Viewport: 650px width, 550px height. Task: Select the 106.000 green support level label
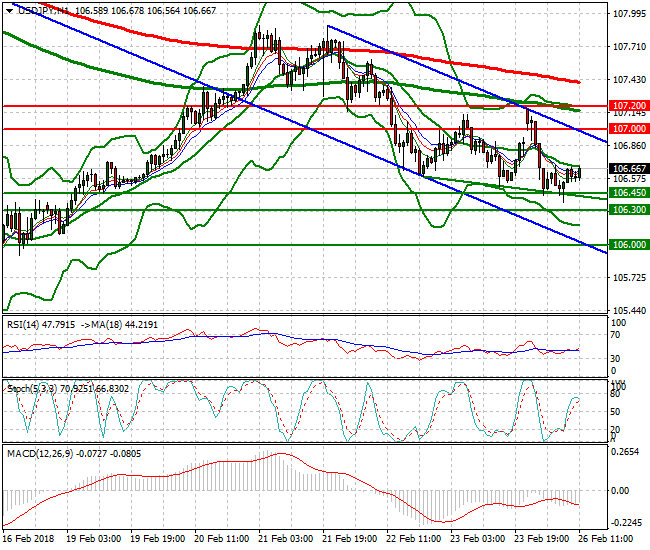pyautogui.click(x=629, y=245)
